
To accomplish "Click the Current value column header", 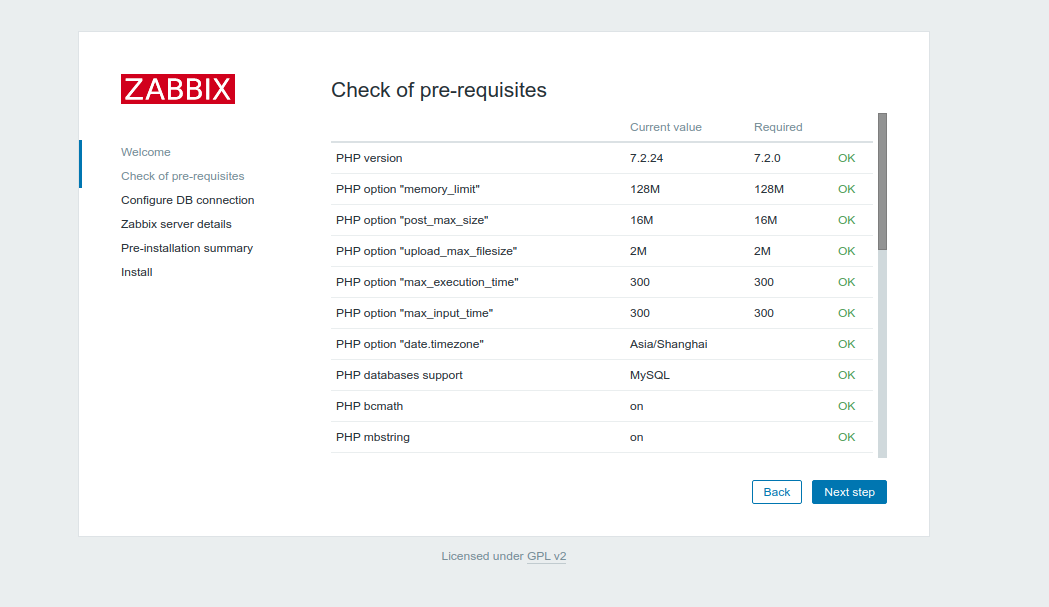I will [x=666, y=127].
